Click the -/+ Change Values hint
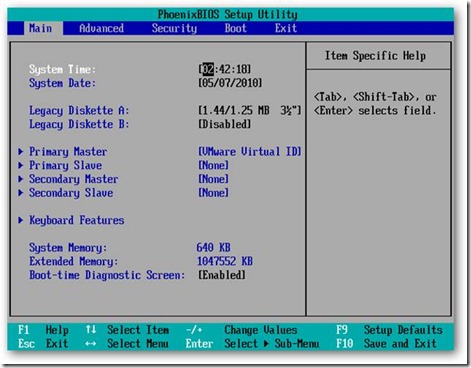 click(241, 330)
